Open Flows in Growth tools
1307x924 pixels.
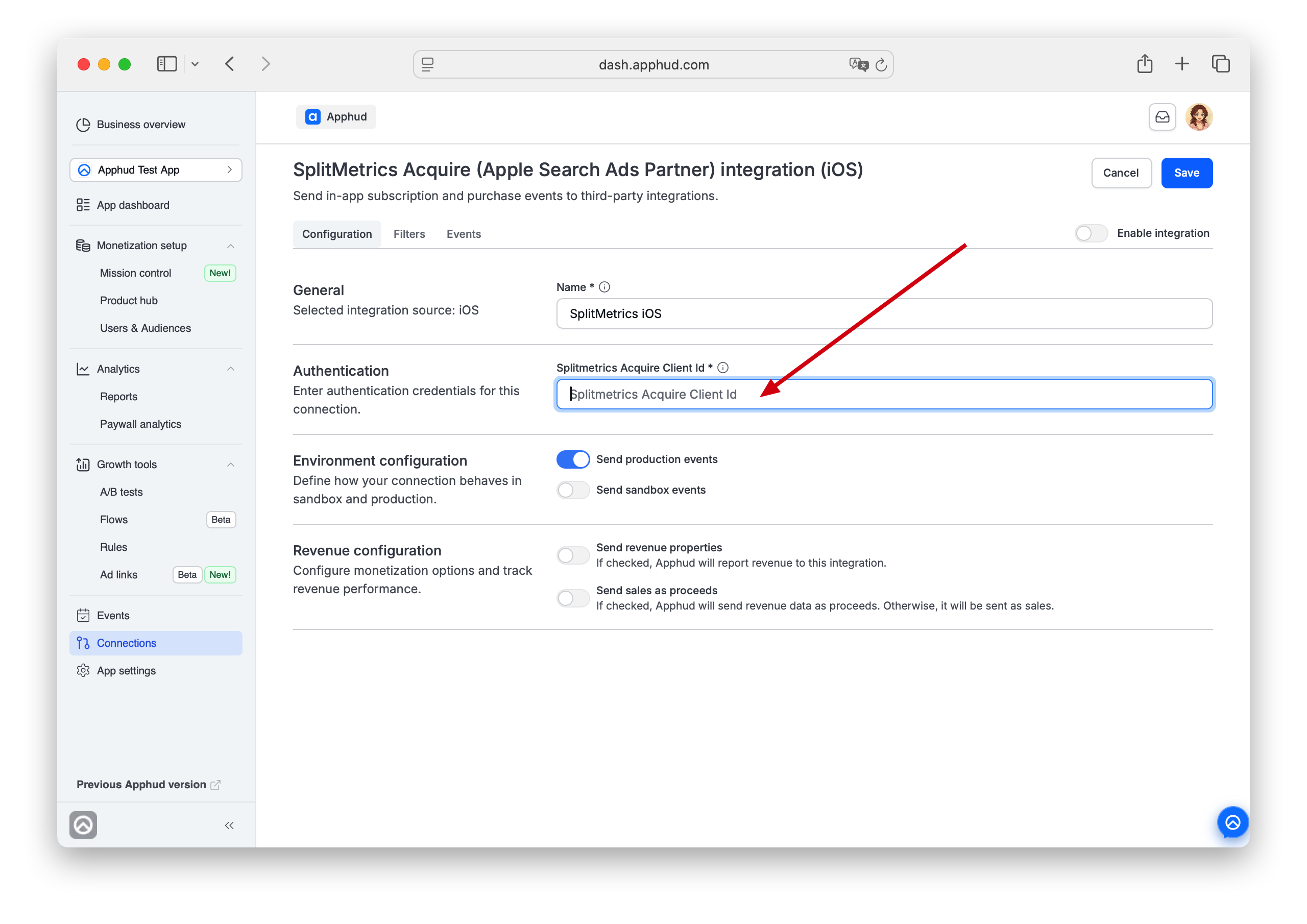click(114, 520)
